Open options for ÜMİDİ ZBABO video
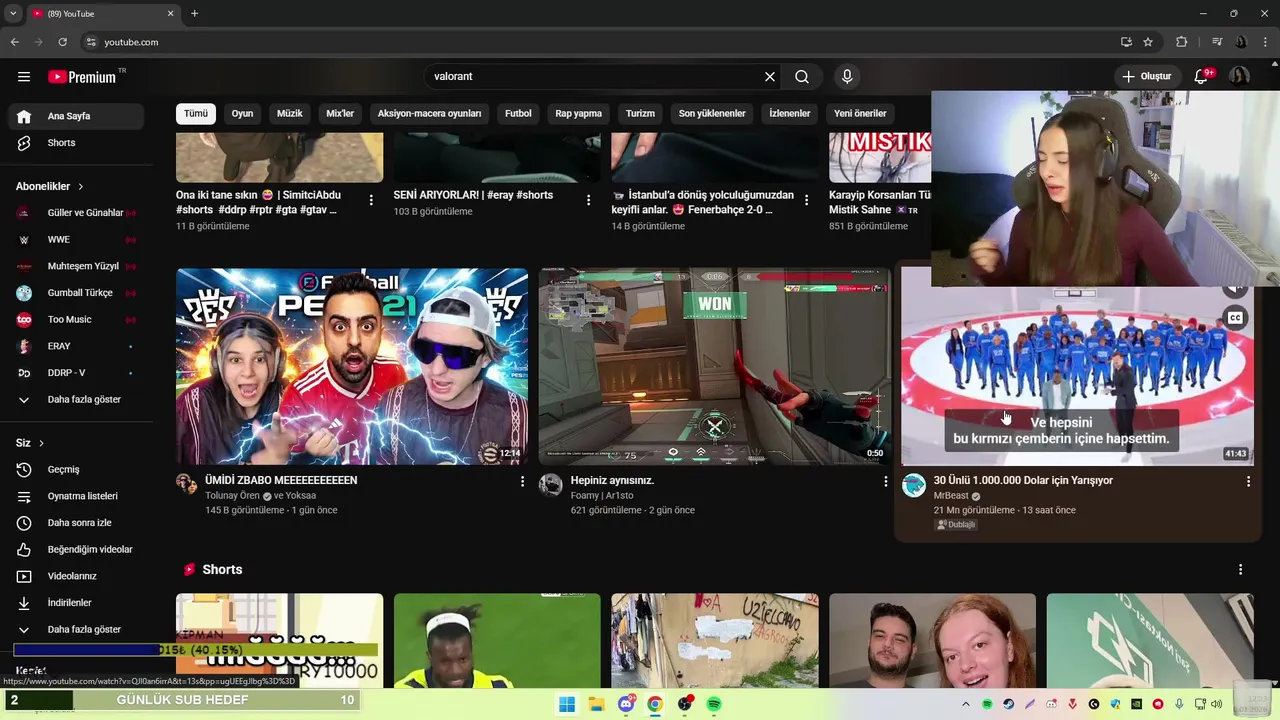Screen dimensions: 1280x720 pos(522,481)
